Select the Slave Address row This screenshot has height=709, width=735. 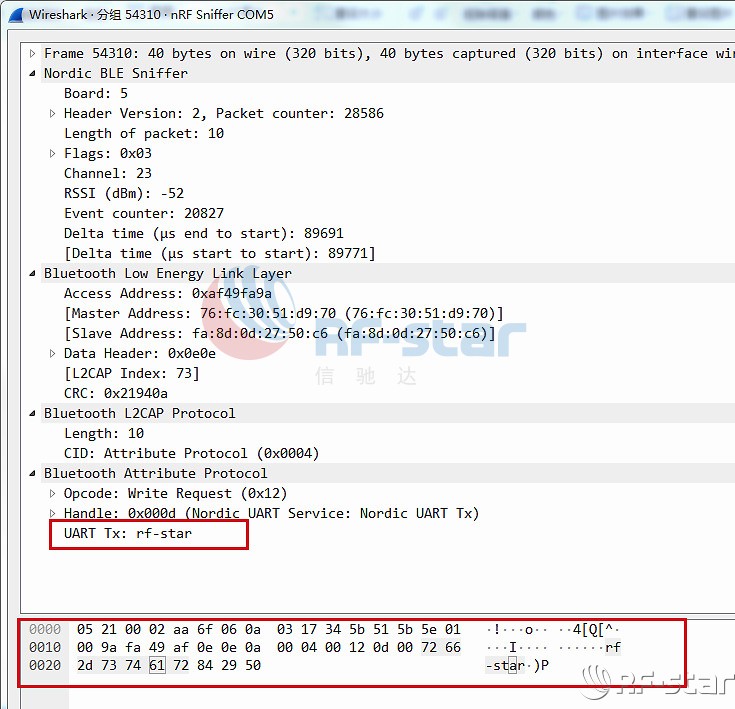280,334
